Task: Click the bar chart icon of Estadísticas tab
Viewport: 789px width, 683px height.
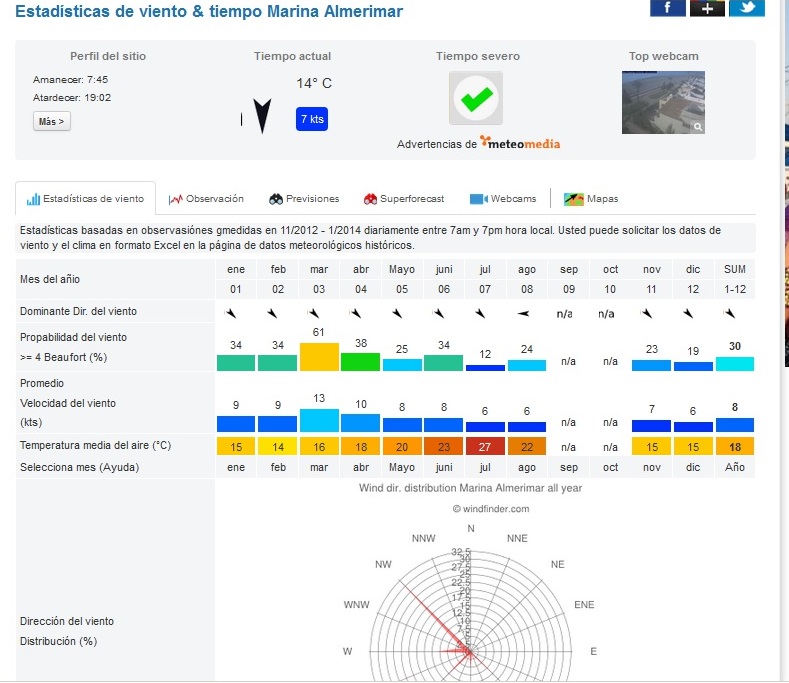Action: coord(33,199)
